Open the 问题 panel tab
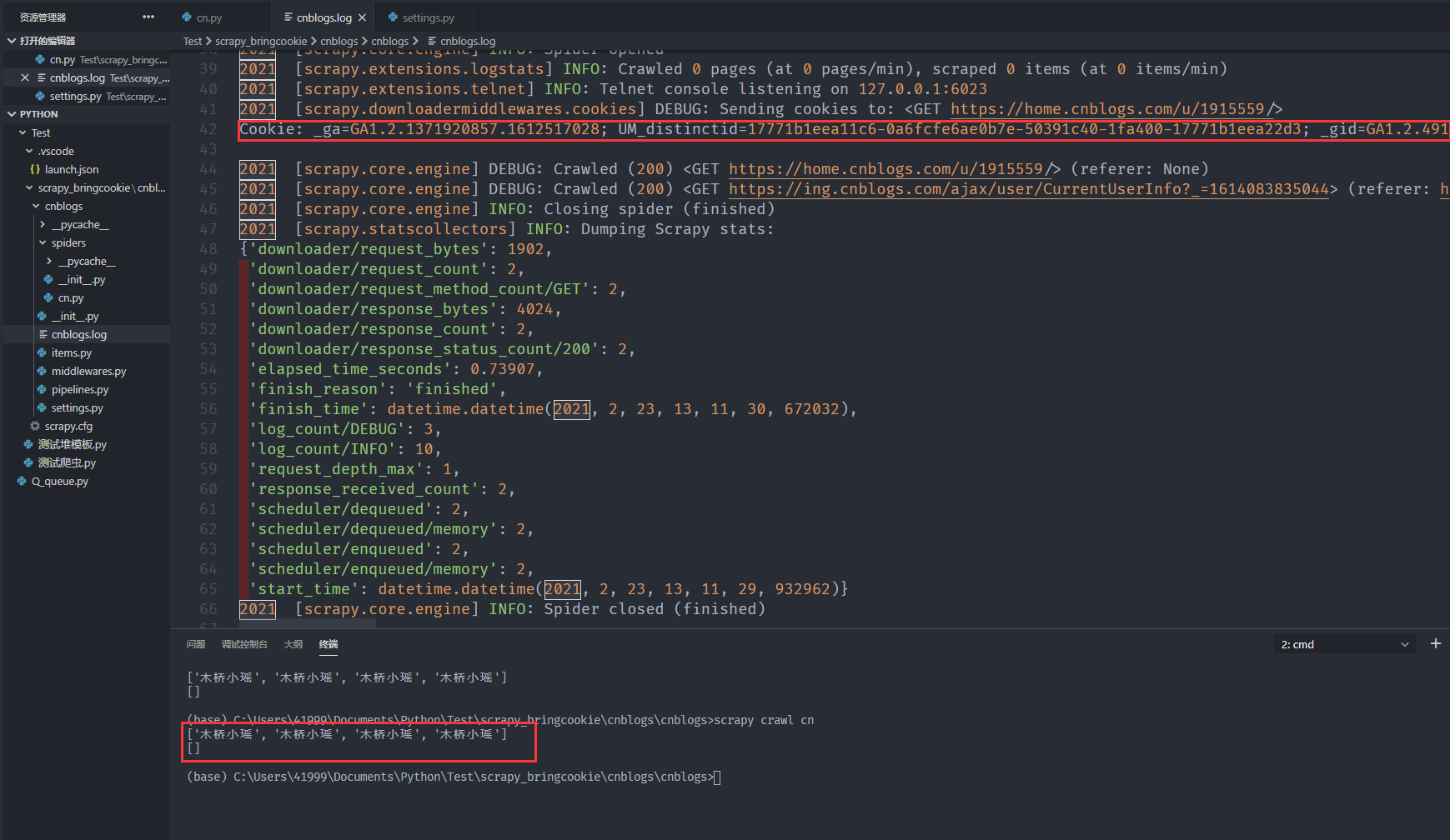This screenshot has width=1450, height=840. [x=196, y=644]
